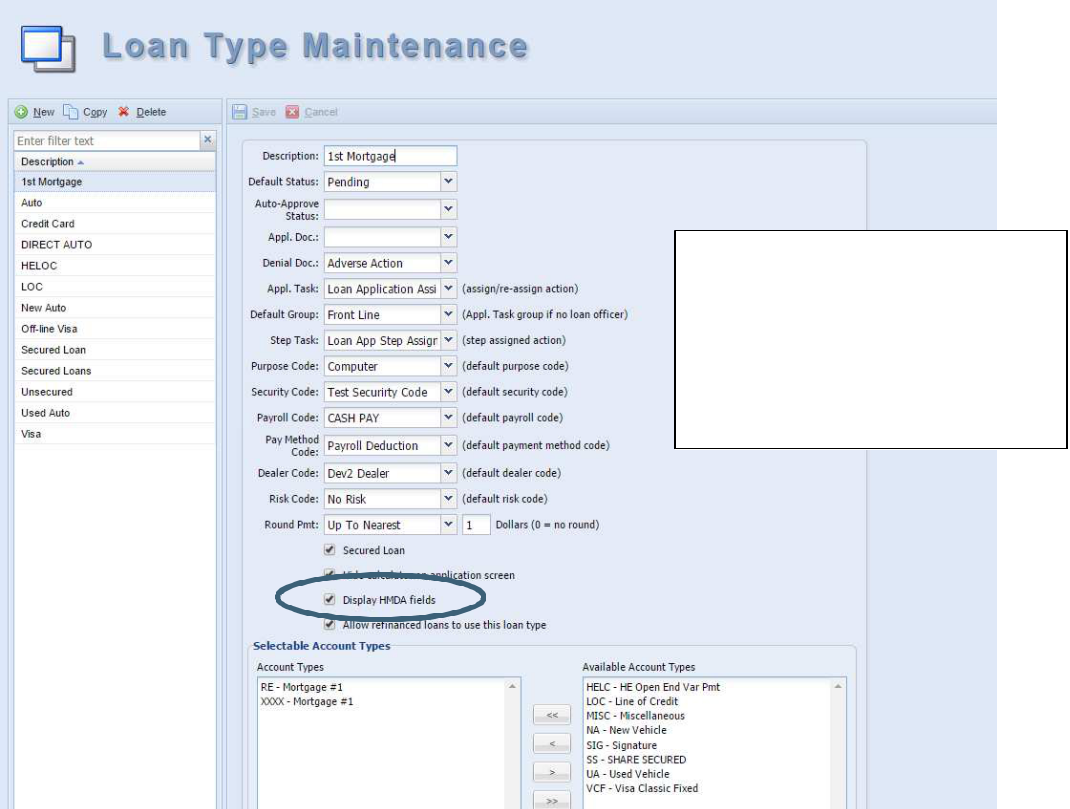The image size is (1070, 809).
Task: Click the Save button in toolbar
Action: (x=254, y=112)
